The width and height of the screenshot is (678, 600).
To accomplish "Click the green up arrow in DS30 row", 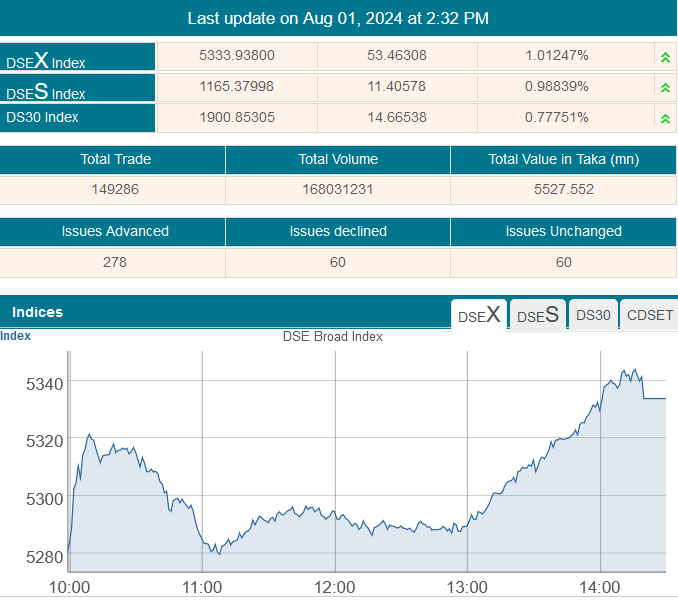I will click(x=664, y=119).
